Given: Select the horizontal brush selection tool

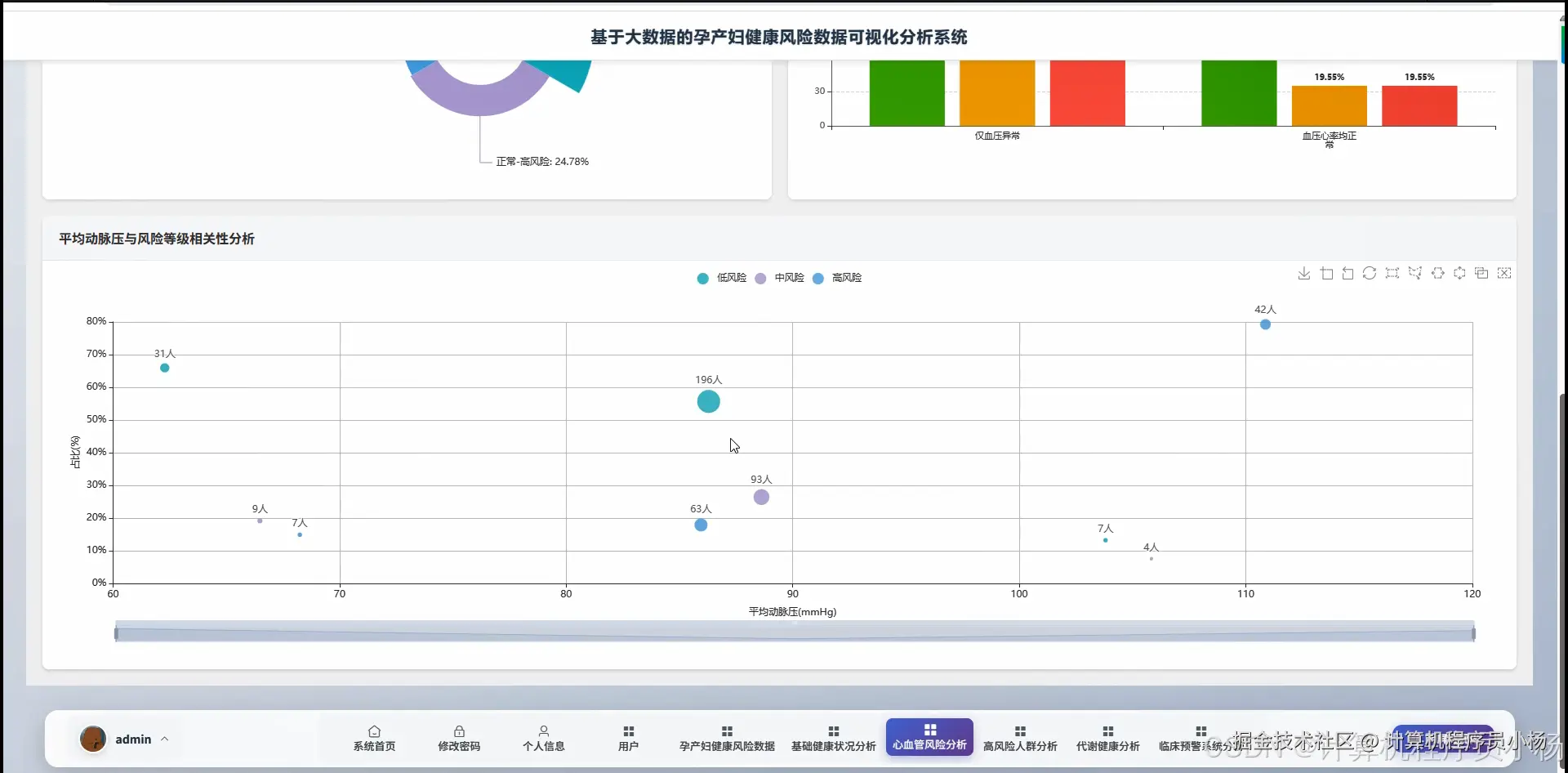Looking at the screenshot, I should (x=1438, y=273).
